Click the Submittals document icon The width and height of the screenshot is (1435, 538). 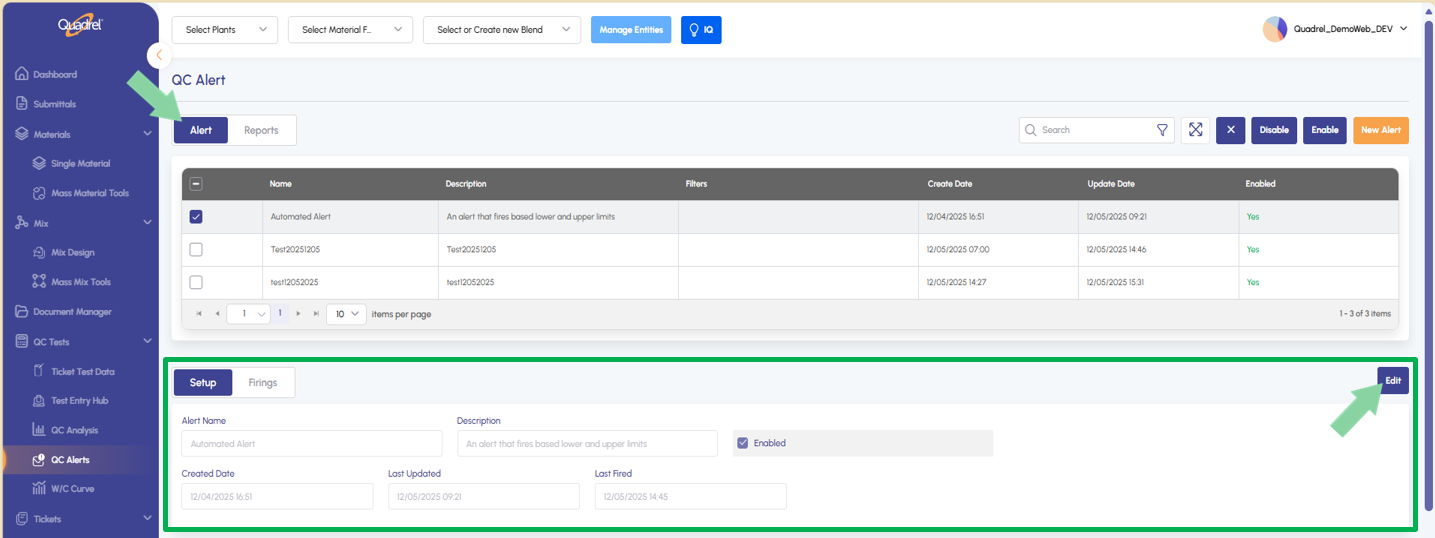[22, 104]
